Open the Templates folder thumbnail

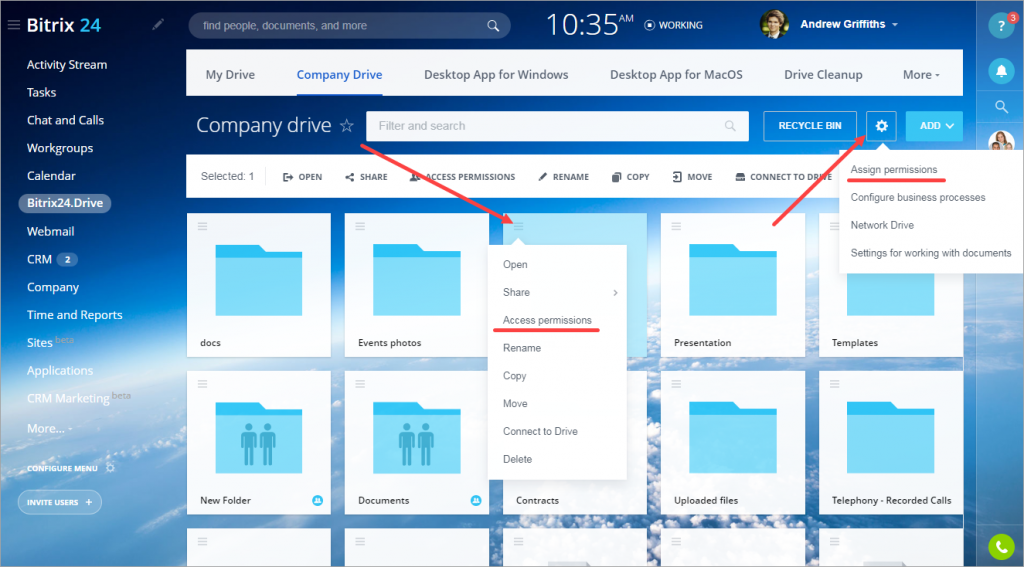point(890,285)
